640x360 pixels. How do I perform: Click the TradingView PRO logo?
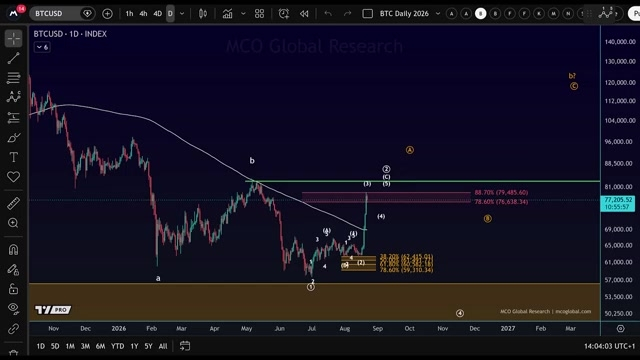coord(53,310)
